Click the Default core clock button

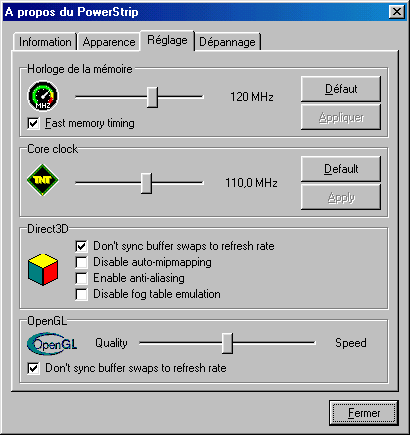341,169
